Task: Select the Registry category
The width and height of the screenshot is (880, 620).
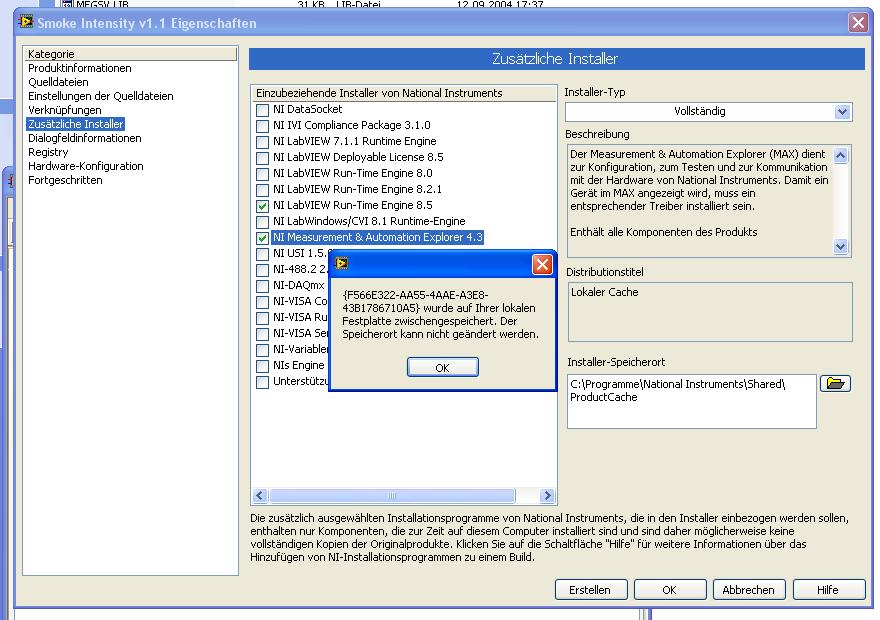Action: point(48,152)
